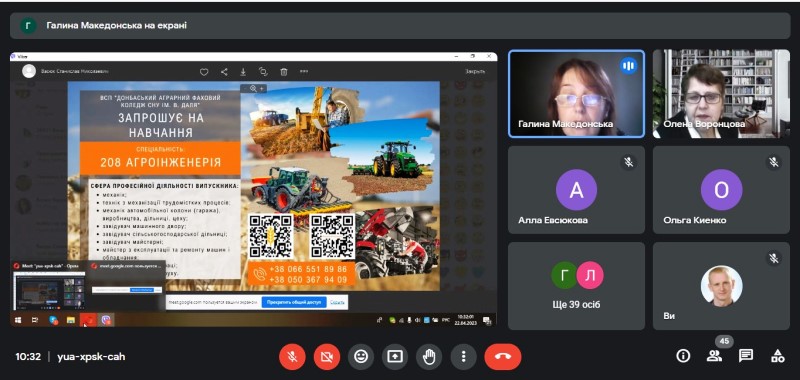800x380 pixels.
Task: Click 'Прекратить общий доступ' button
Action: tap(294, 302)
